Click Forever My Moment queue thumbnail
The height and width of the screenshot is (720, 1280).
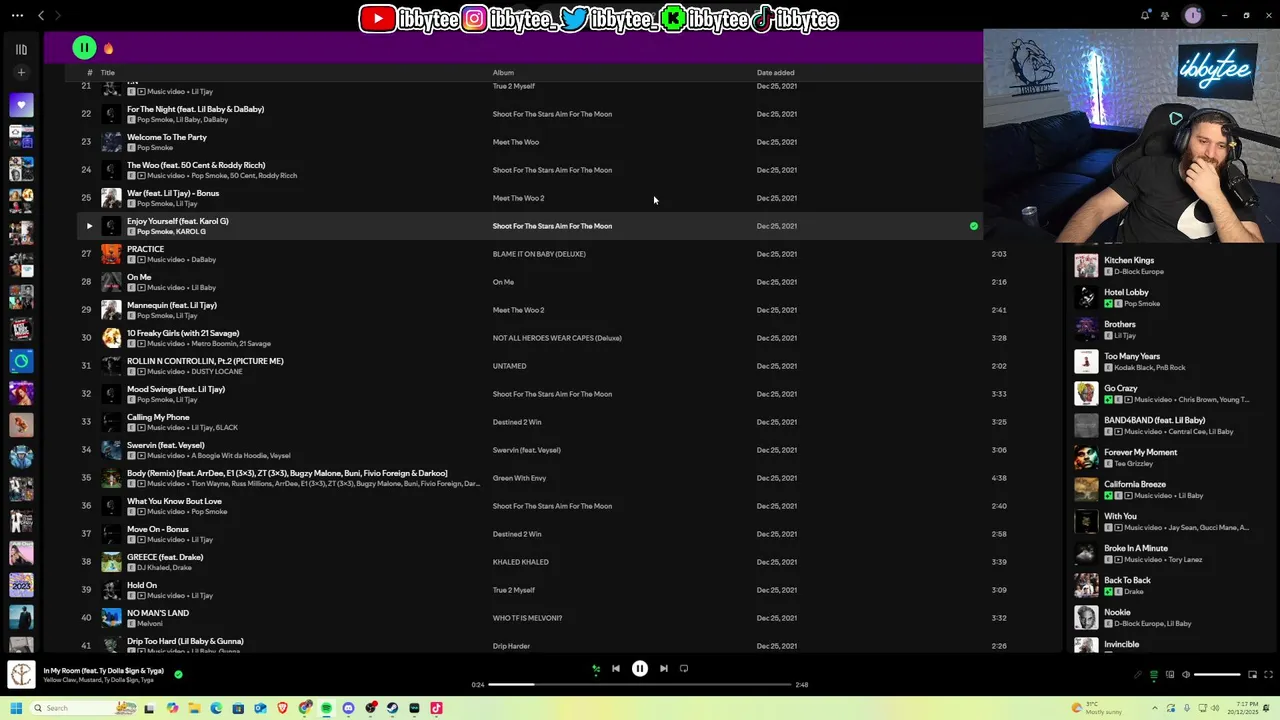(x=1086, y=457)
